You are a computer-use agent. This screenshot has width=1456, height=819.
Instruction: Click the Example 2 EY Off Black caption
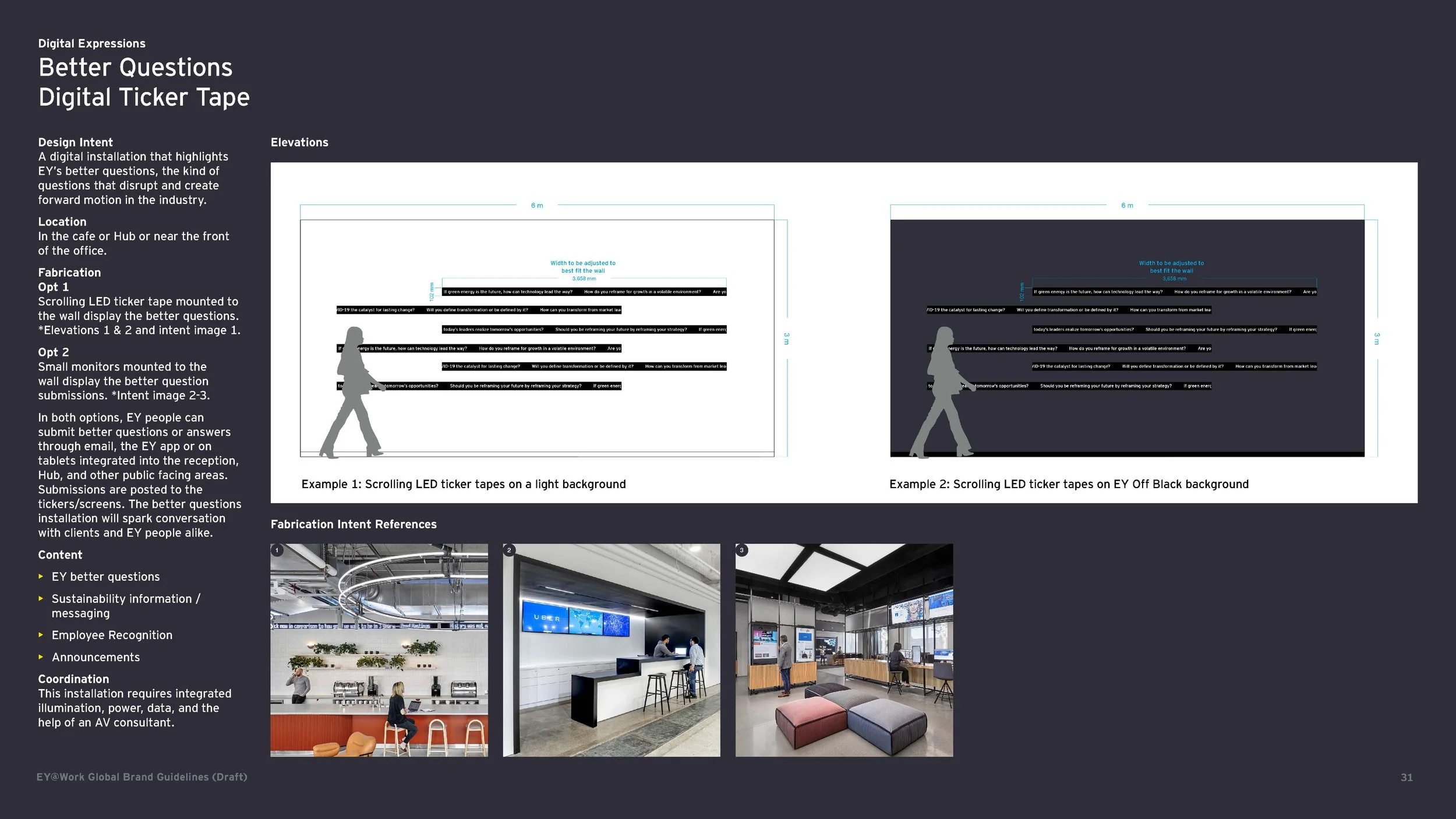pyautogui.click(x=1069, y=484)
